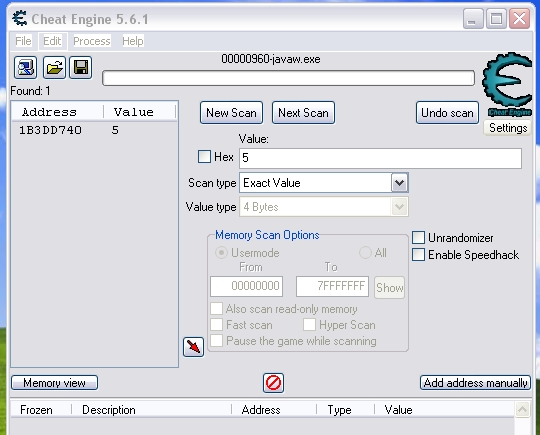Toggle the Hex checkbox
Screen dimensions: 540x435
tap(204, 157)
